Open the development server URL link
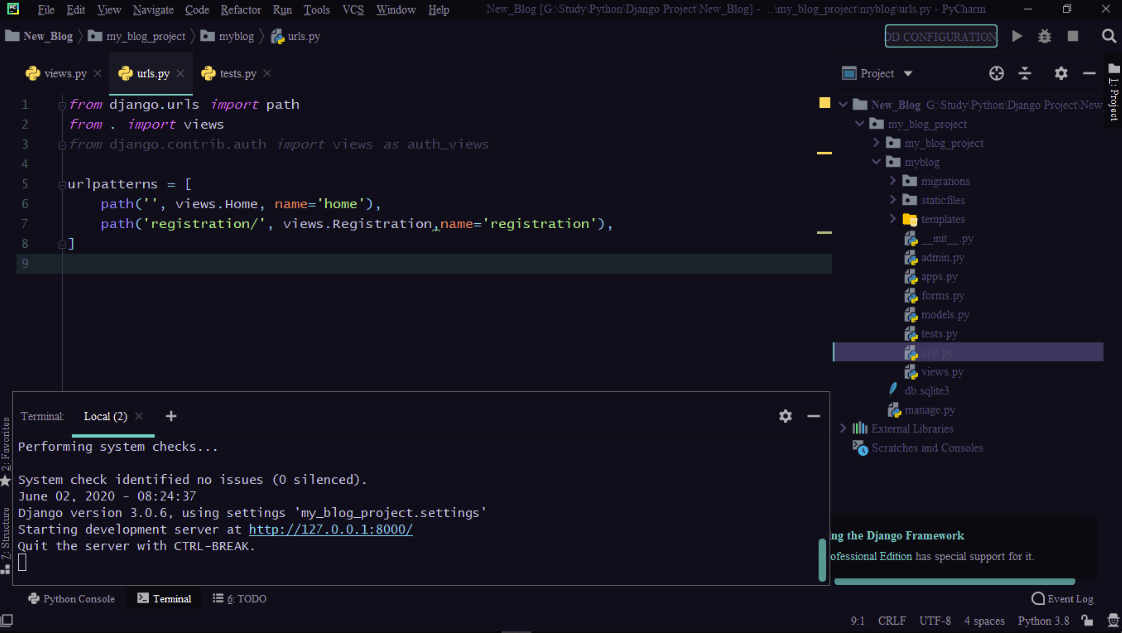The height and width of the screenshot is (633, 1122). pyautogui.click(x=331, y=529)
